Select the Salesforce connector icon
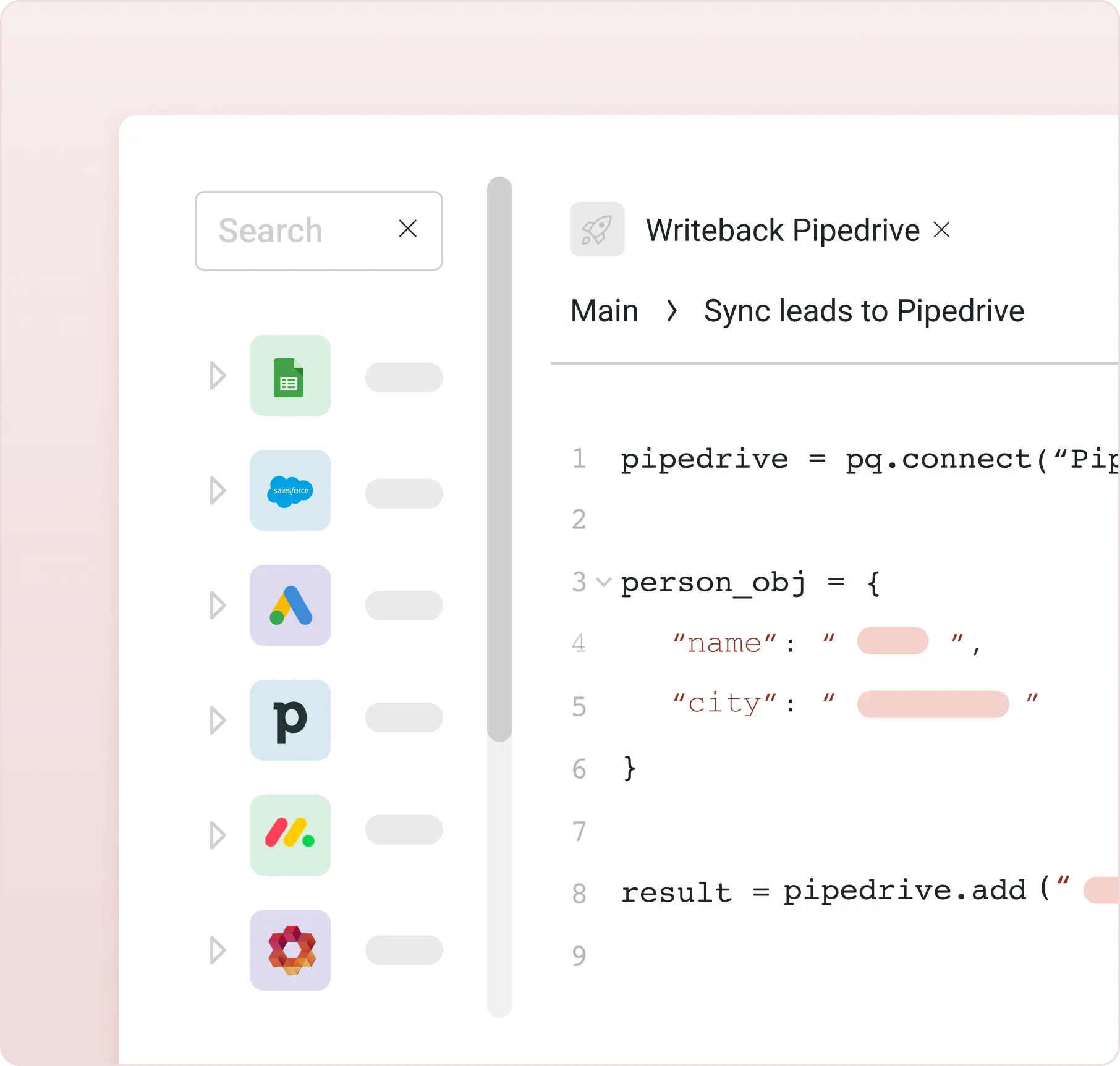The height and width of the screenshot is (1066, 1120). (290, 491)
